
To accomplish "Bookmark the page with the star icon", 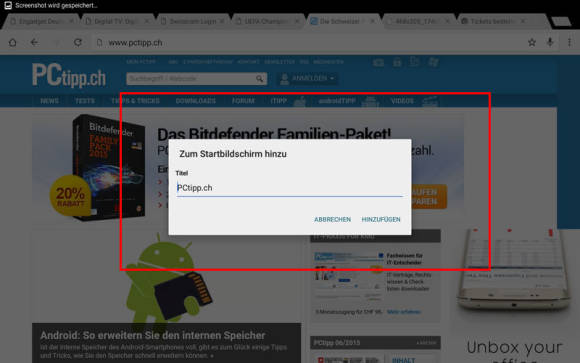I will (x=532, y=43).
